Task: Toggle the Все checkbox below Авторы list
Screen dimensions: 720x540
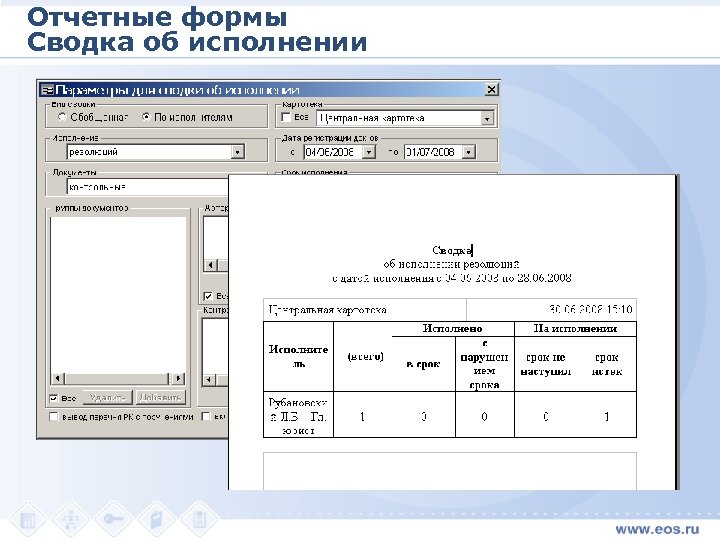Action: click(208, 296)
